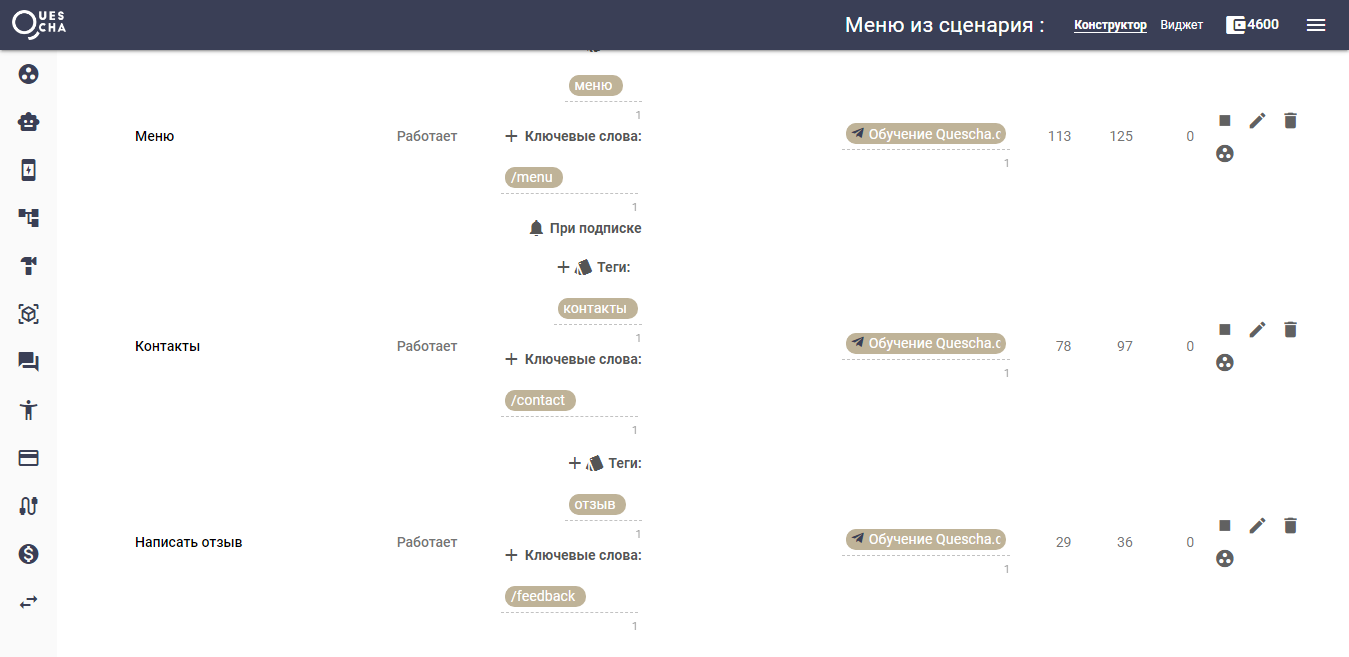Open the robot (bots) section in sidebar
Screen dimensions: 1349x657
[x=29, y=122]
